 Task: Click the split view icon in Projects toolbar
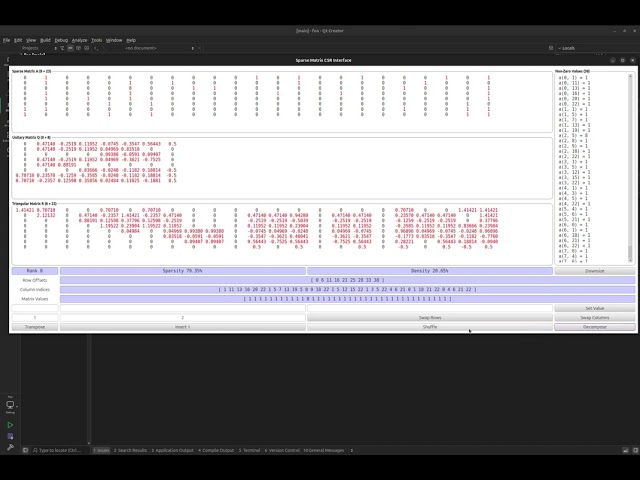click(x=78, y=48)
